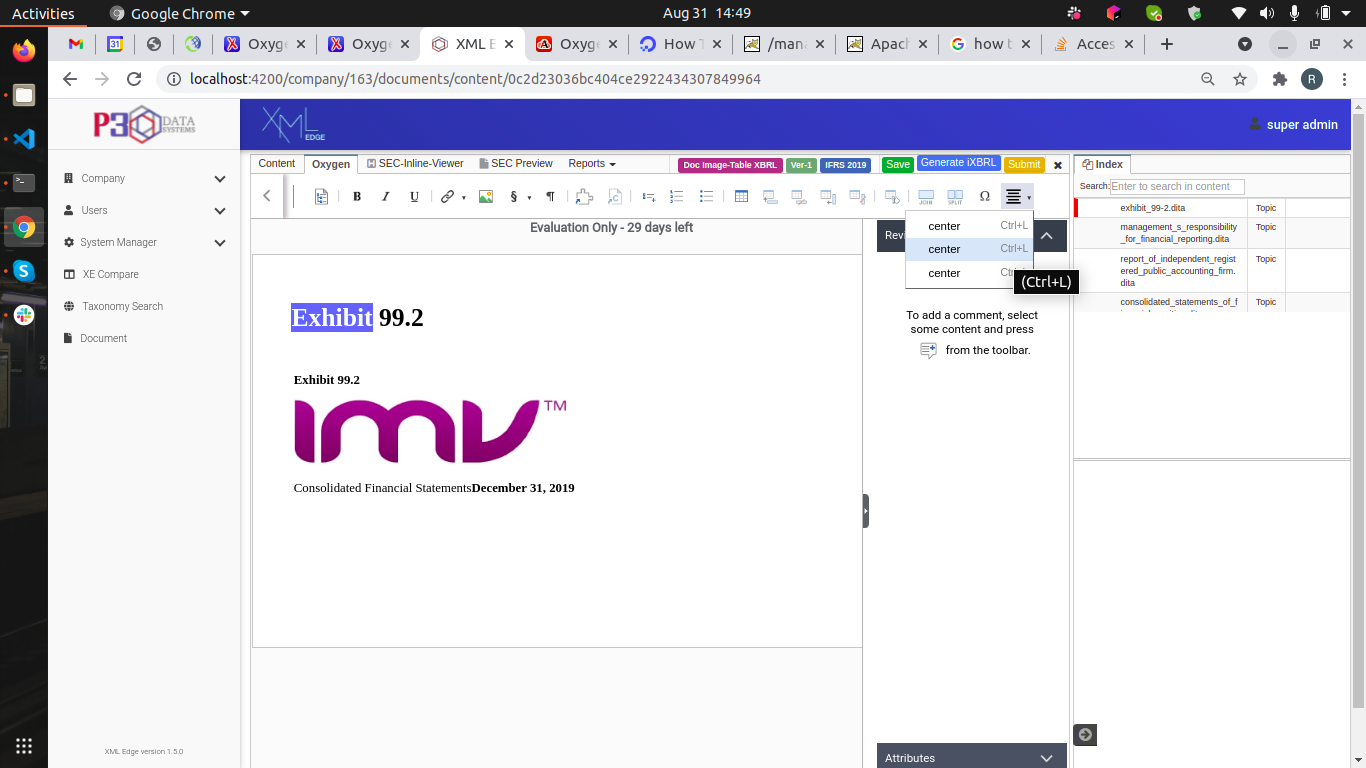Select exhibit_99-2.dita in the Index
1366x768 pixels.
click(1152, 208)
